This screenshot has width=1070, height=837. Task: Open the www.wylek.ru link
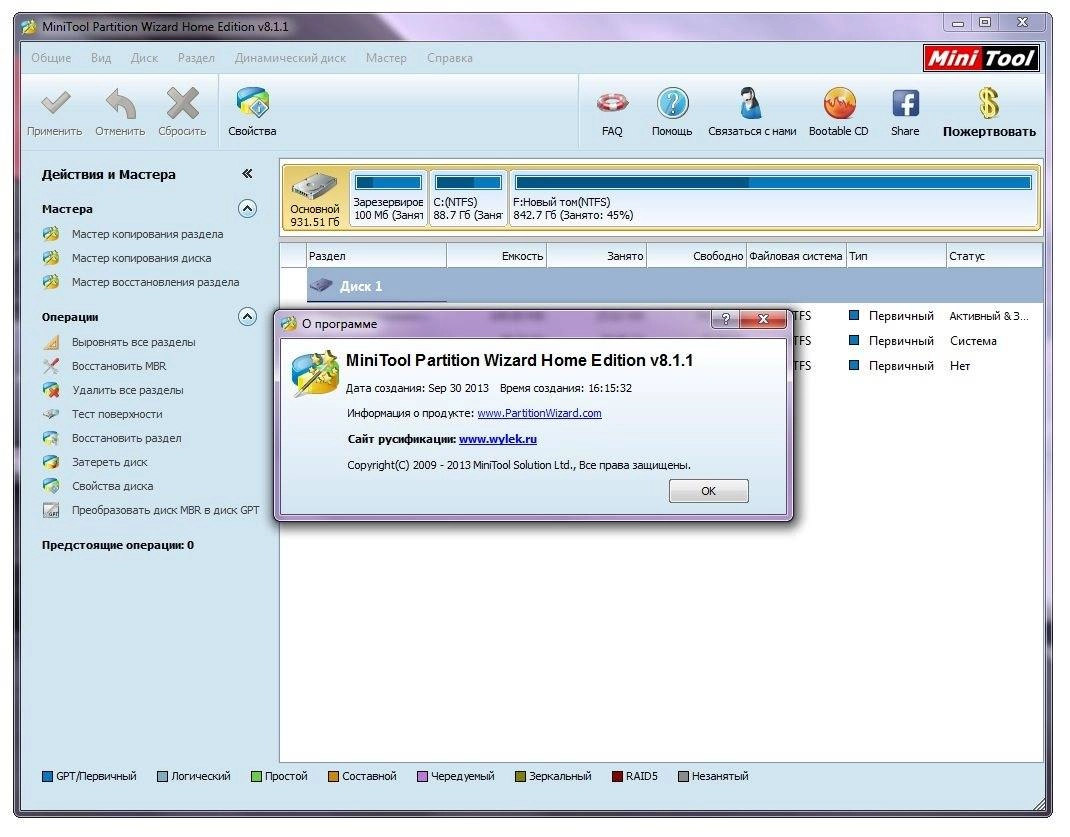coord(497,439)
